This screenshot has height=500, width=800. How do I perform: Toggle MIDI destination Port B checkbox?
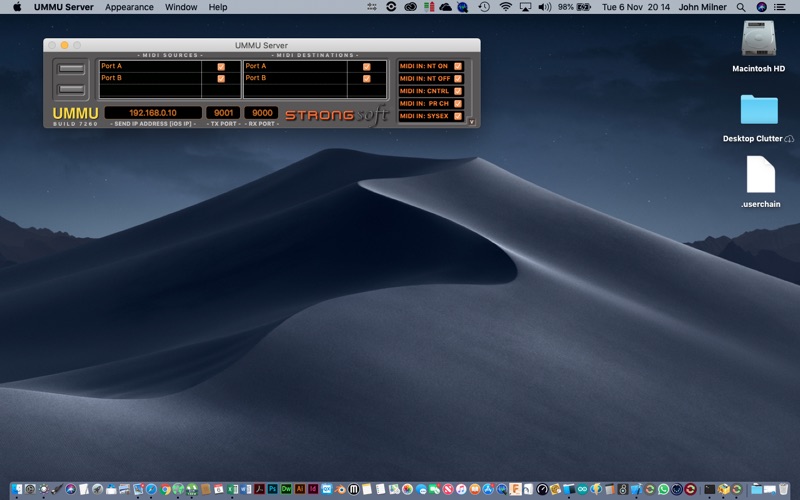click(366, 79)
